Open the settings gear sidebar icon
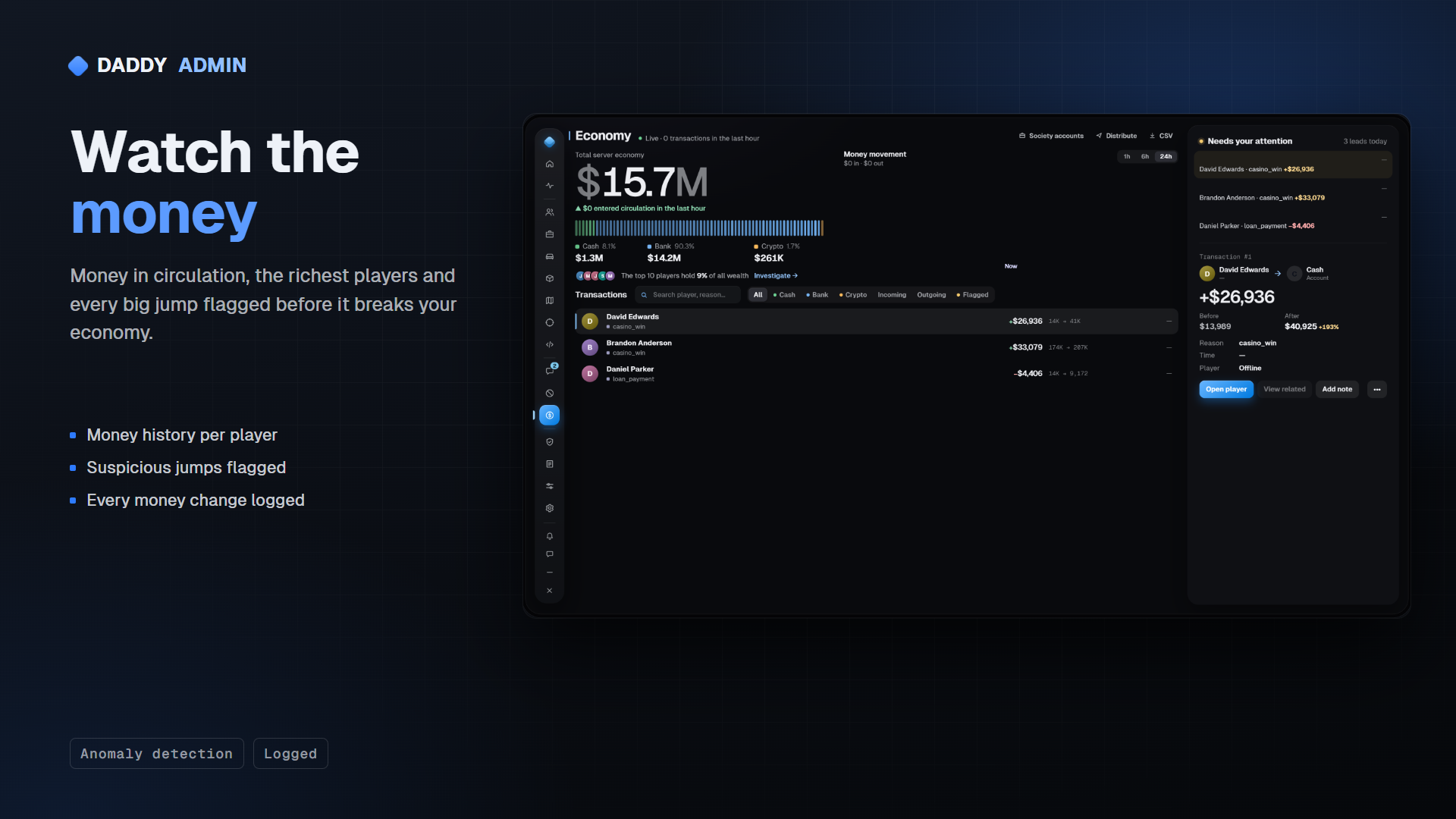 coord(550,508)
